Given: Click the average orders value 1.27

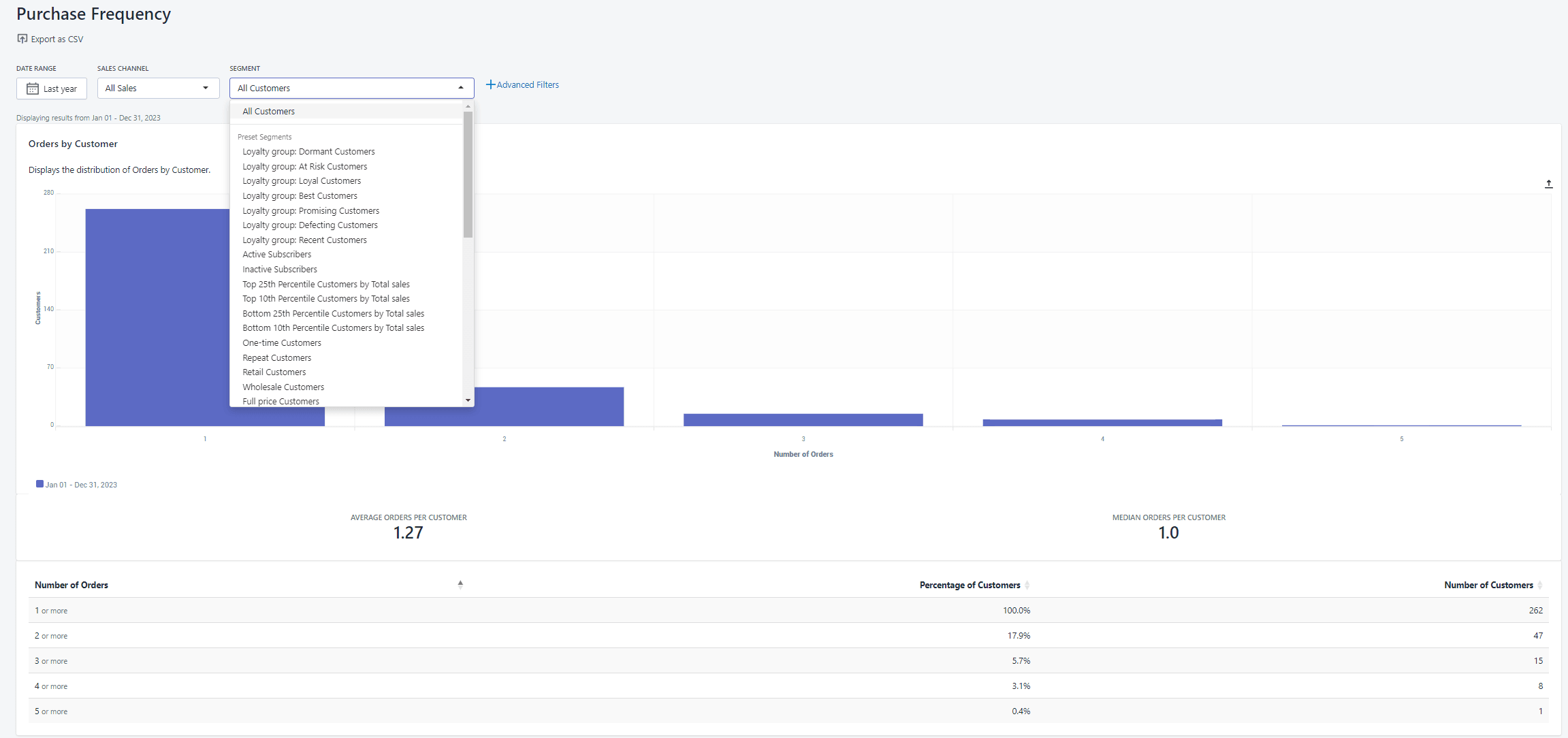Looking at the screenshot, I should (x=409, y=533).
